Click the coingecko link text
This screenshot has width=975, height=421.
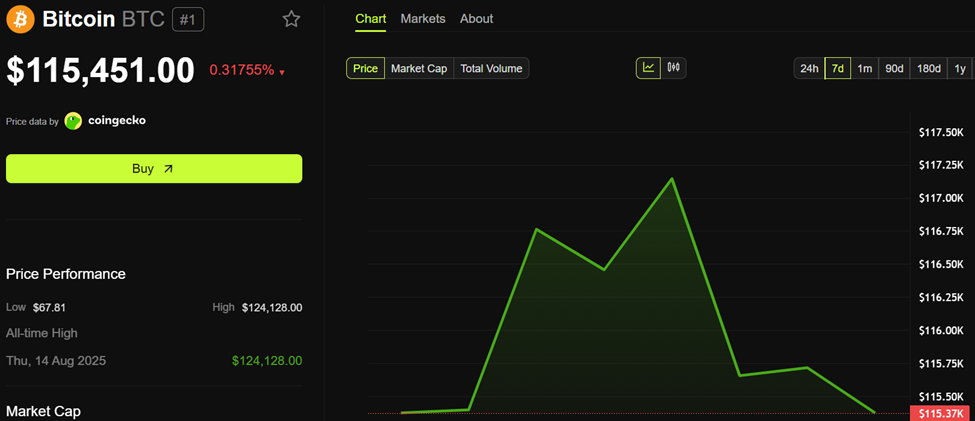point(116,121)
